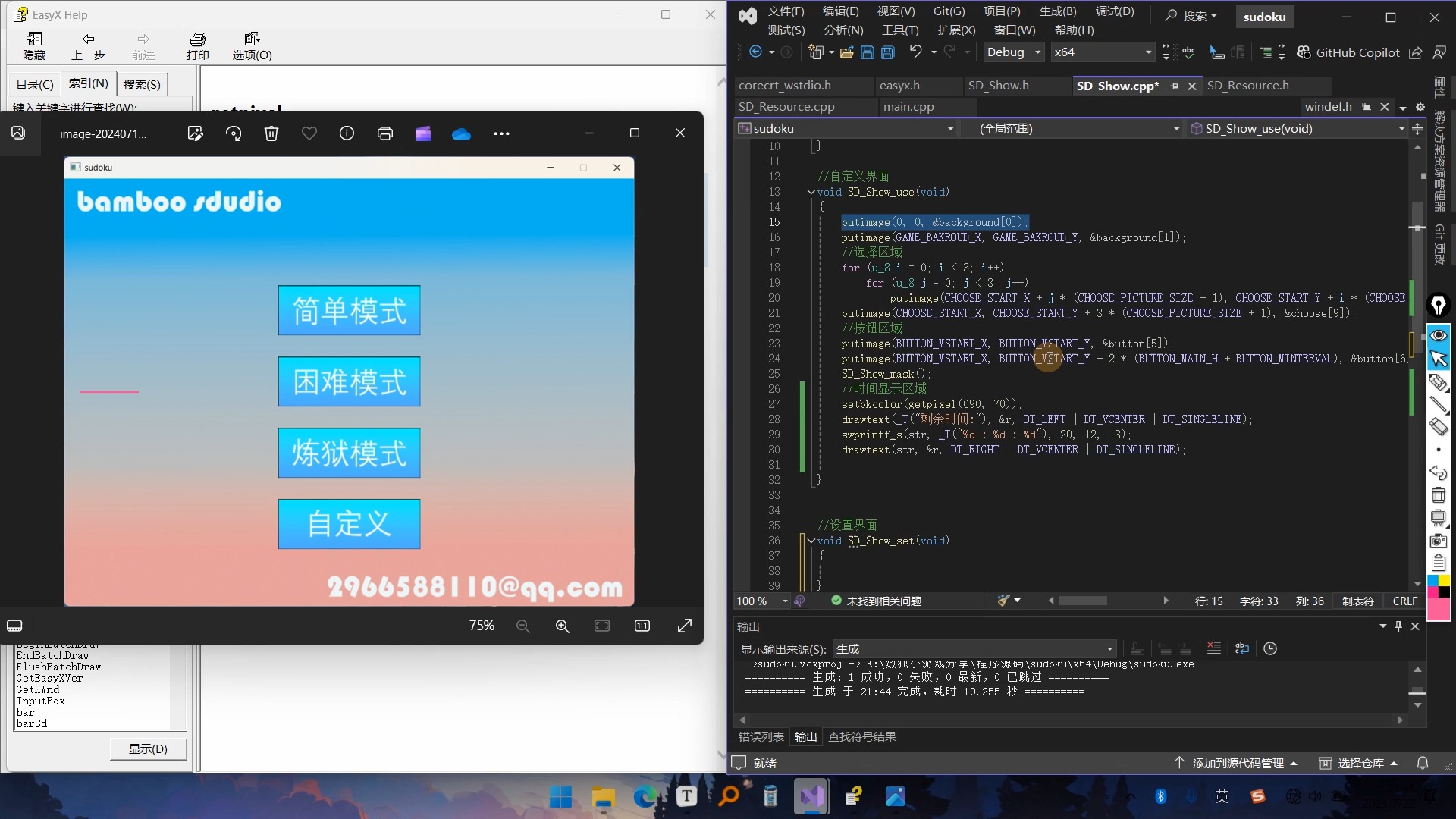
Task: Toggle word wrap in output panel
Action: click(x=1241, y=648)
